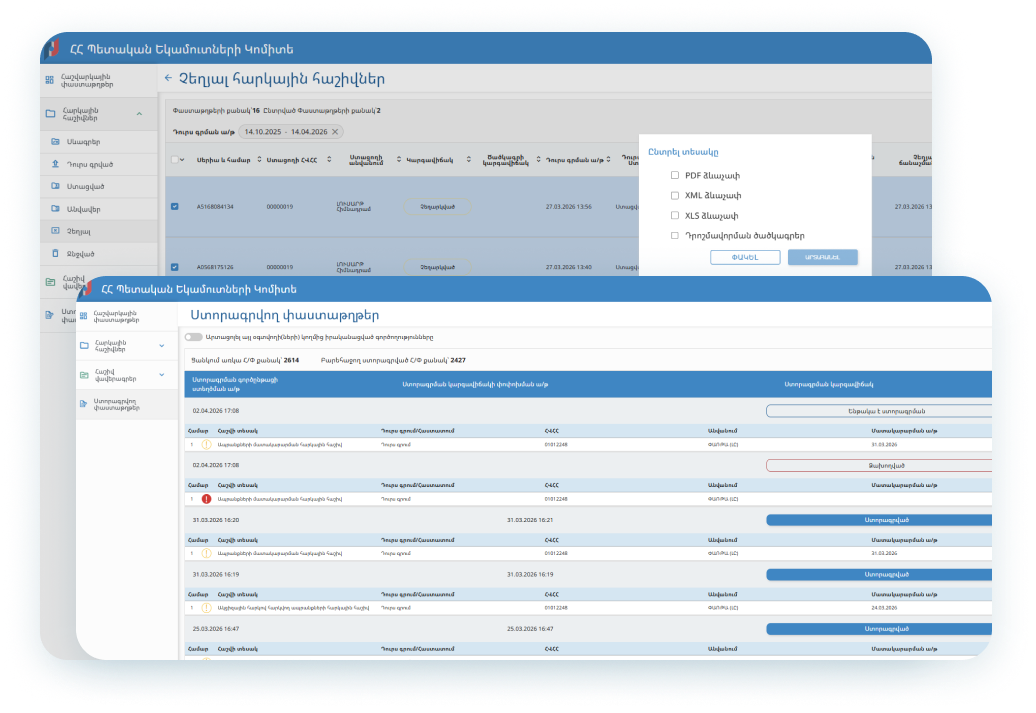Expand Հարկային հաշիվներ in front window sidebar

pos(162,346)
